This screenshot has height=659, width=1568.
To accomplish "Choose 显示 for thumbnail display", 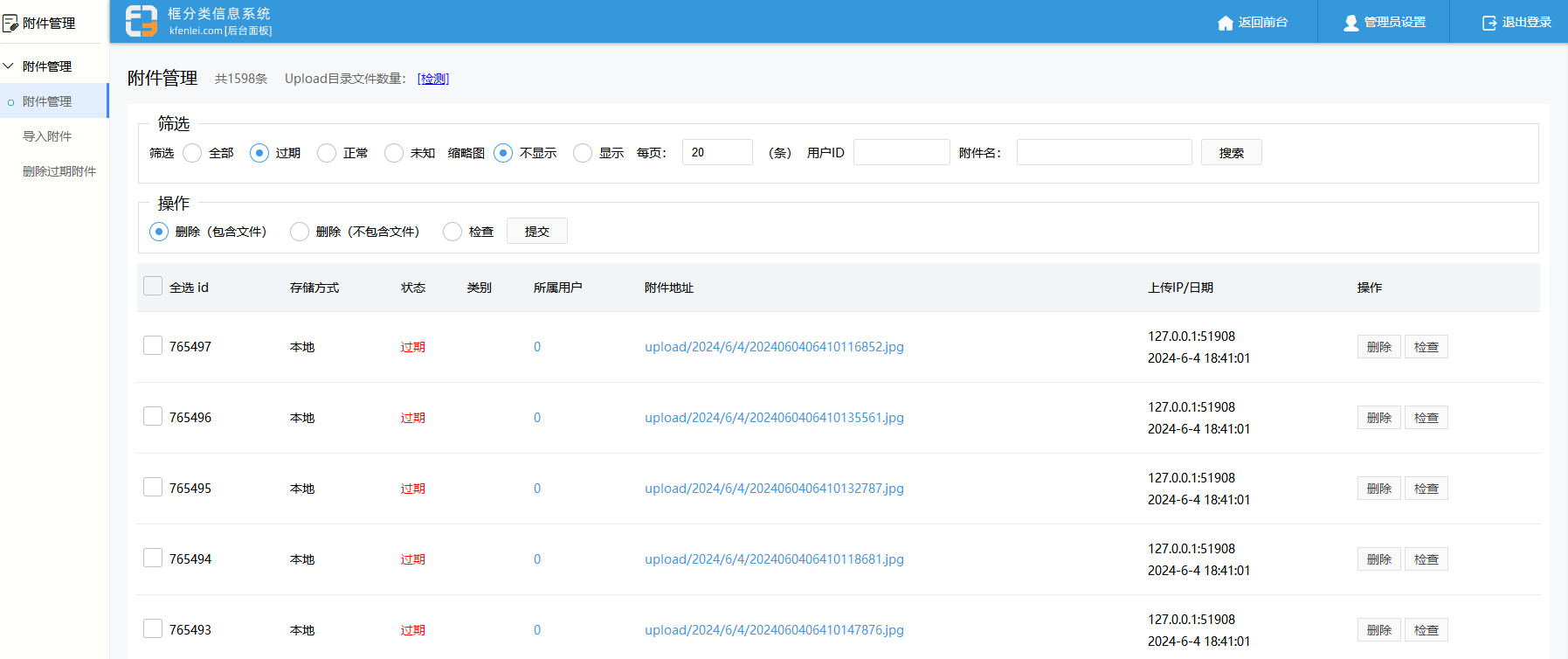I will [583, 153].
